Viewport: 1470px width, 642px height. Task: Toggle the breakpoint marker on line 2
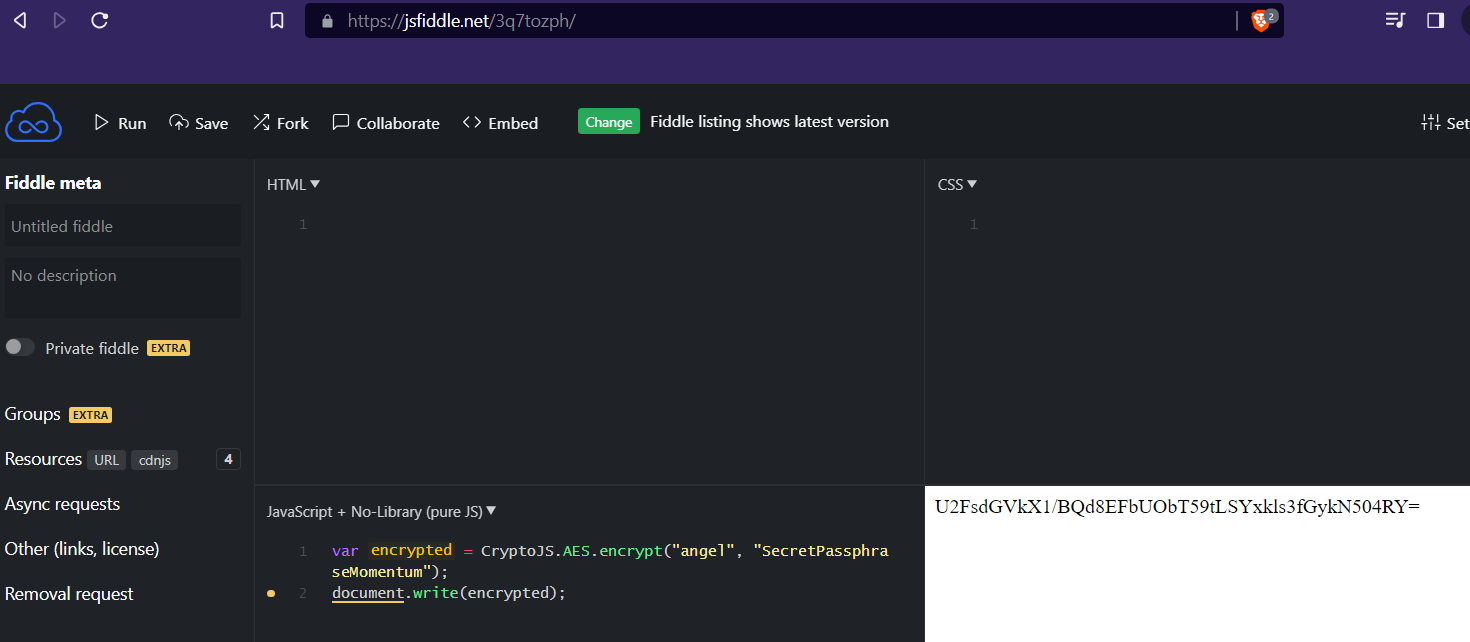270,593
